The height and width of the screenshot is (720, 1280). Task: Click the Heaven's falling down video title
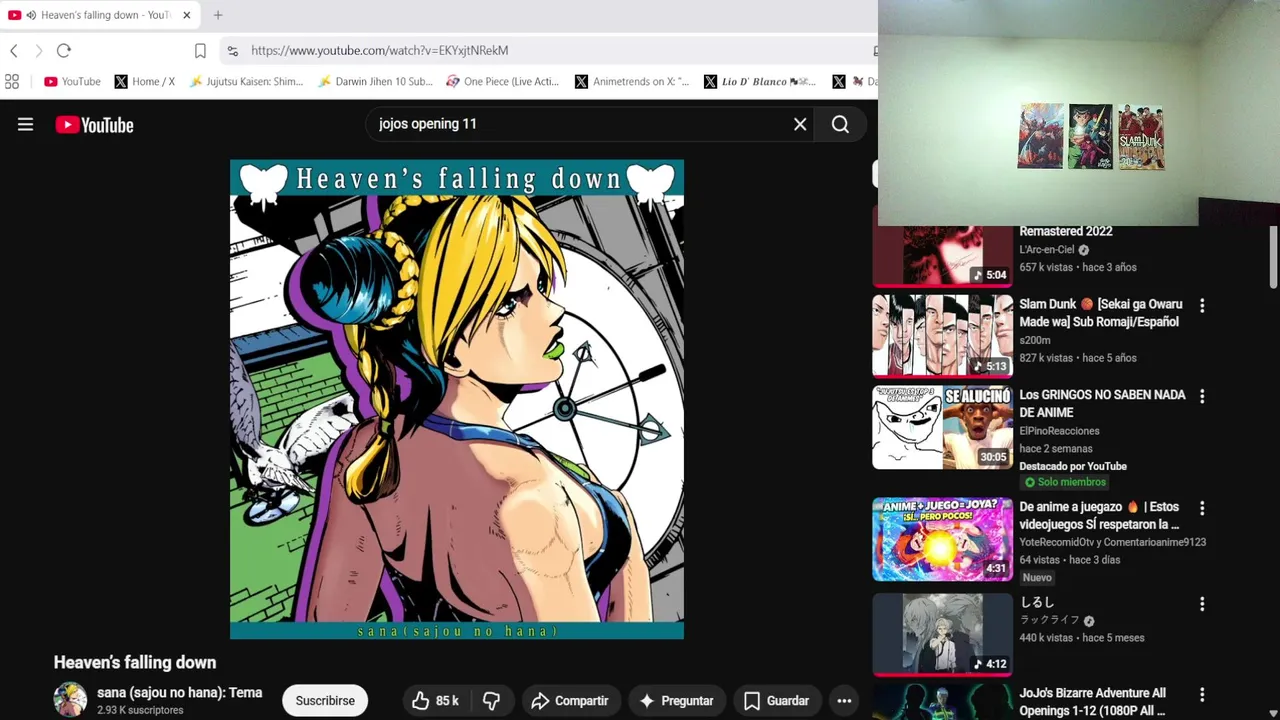(135, 662)
